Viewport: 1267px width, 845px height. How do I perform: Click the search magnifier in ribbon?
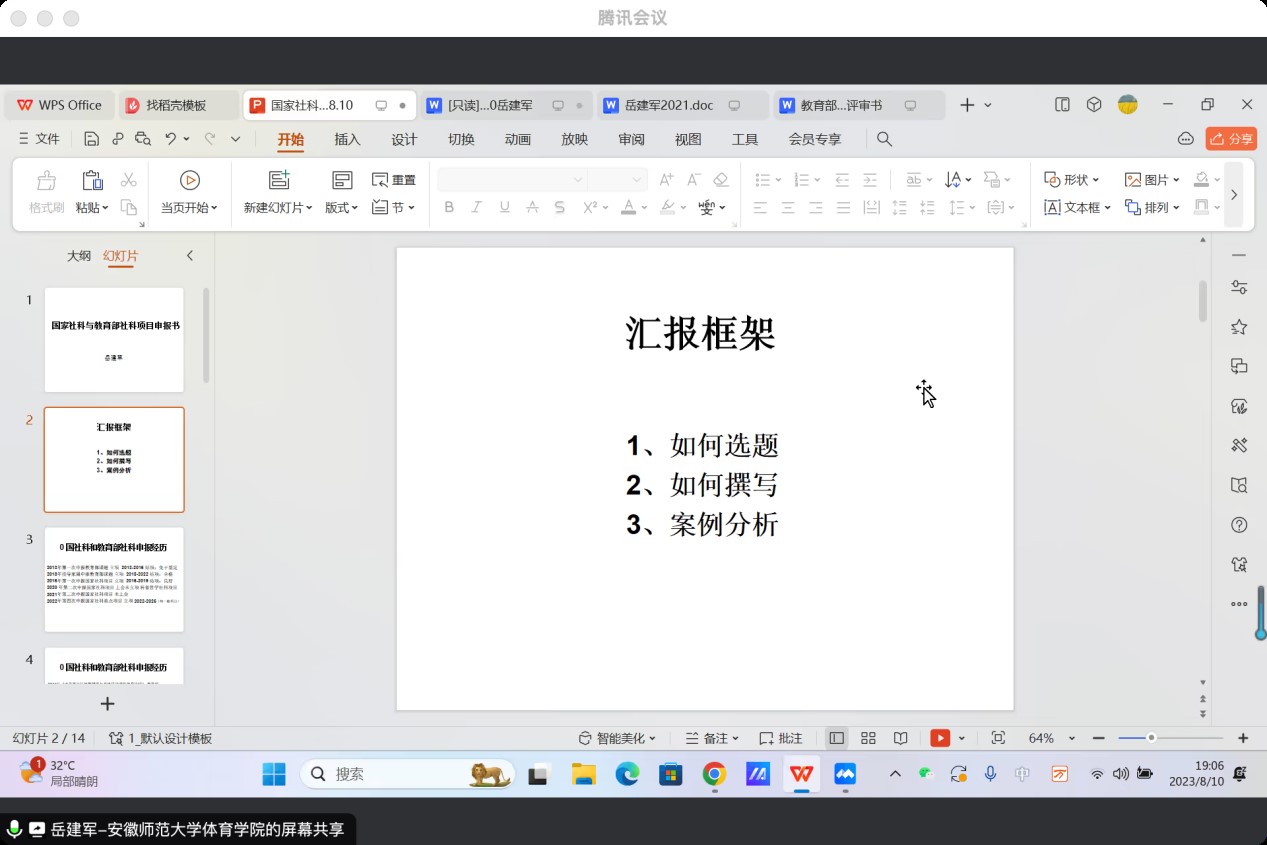[884, 139]
